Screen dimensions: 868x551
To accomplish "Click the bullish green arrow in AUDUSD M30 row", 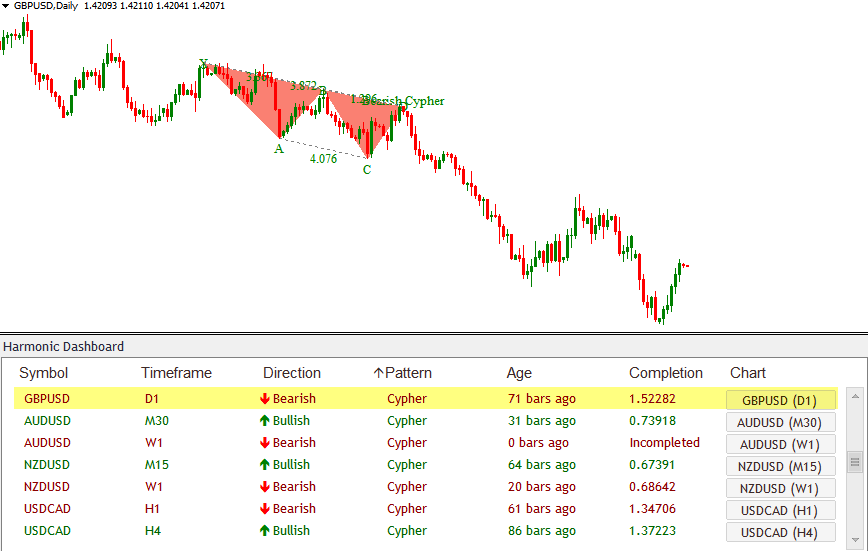I will (264, 421).
